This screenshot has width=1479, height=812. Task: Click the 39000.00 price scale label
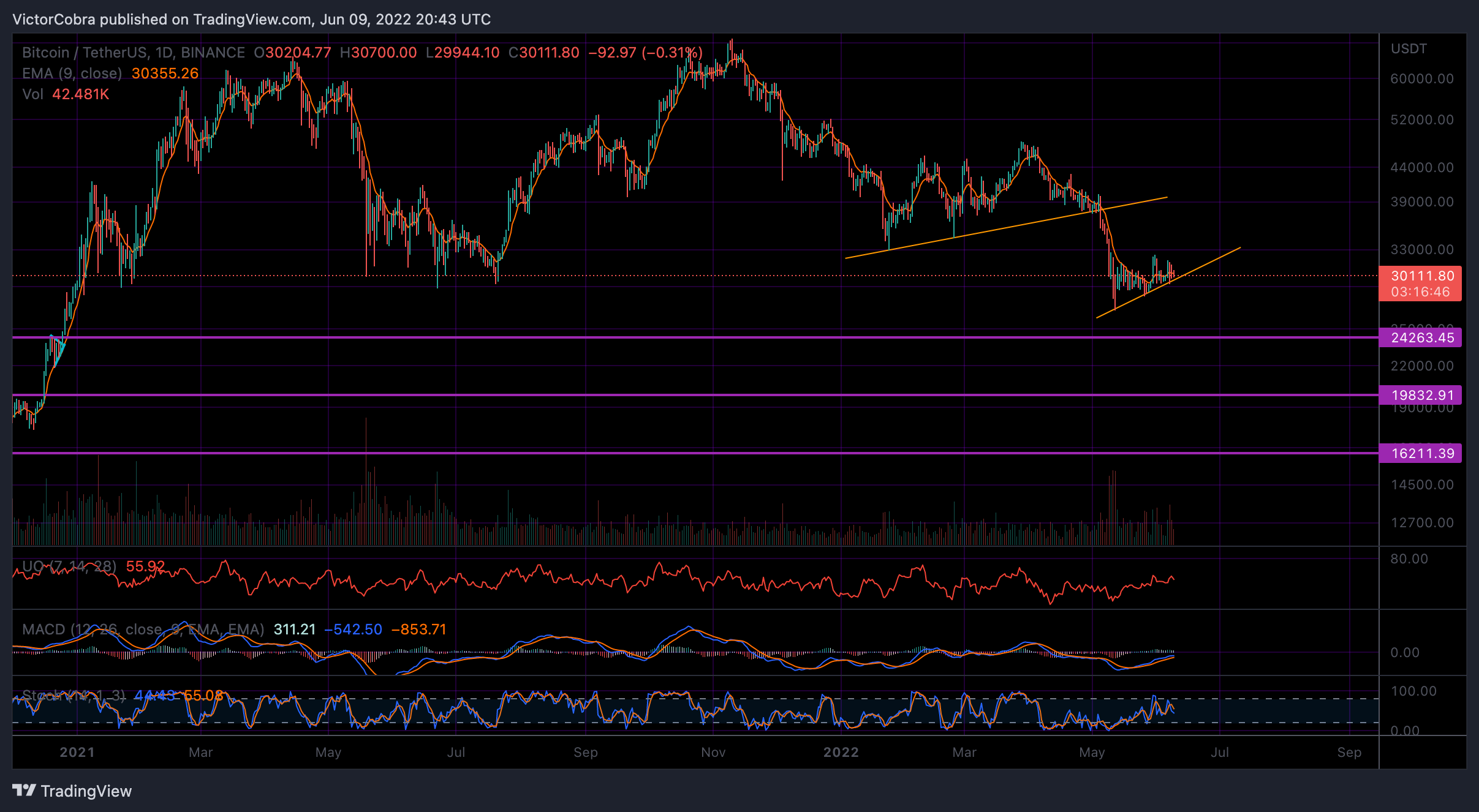[1422, 201]
